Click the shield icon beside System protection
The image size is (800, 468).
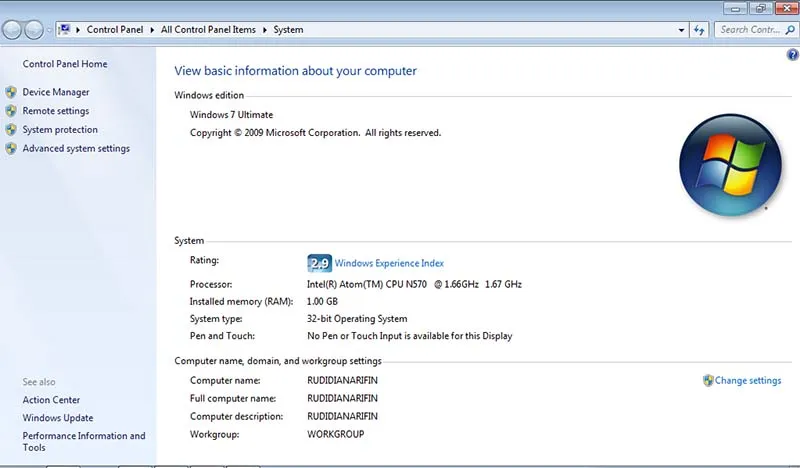[11, 130]
